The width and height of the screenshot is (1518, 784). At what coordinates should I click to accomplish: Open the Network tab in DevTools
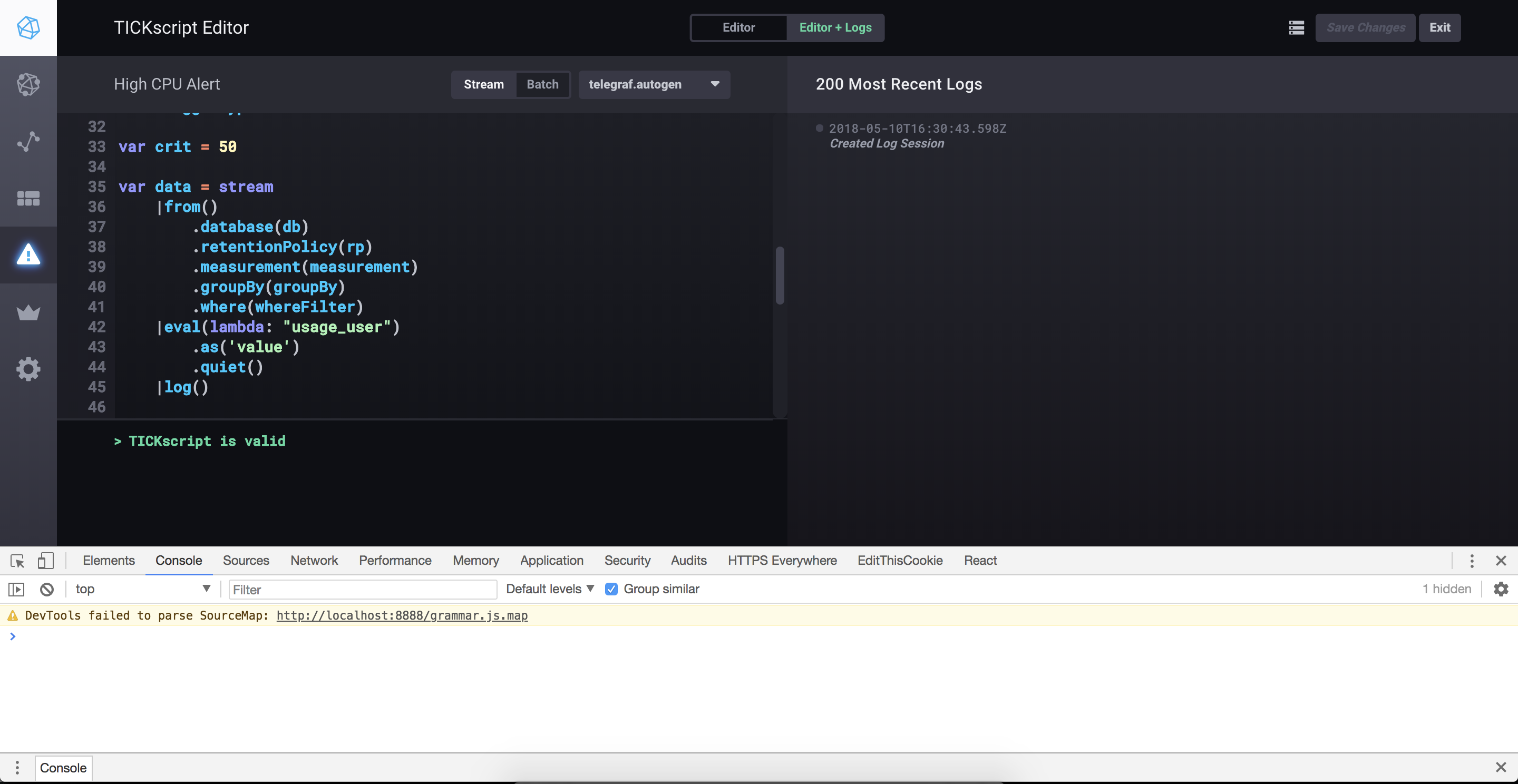pyautogui.click(x=314, y=561)
